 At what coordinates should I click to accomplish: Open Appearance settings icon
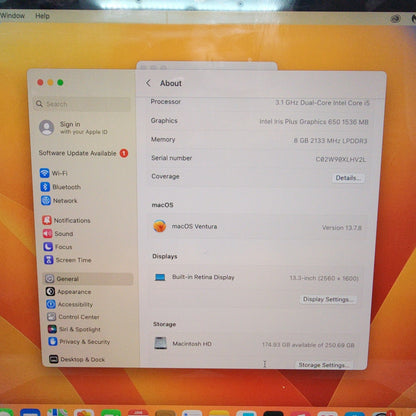click(x=50, y=292)
